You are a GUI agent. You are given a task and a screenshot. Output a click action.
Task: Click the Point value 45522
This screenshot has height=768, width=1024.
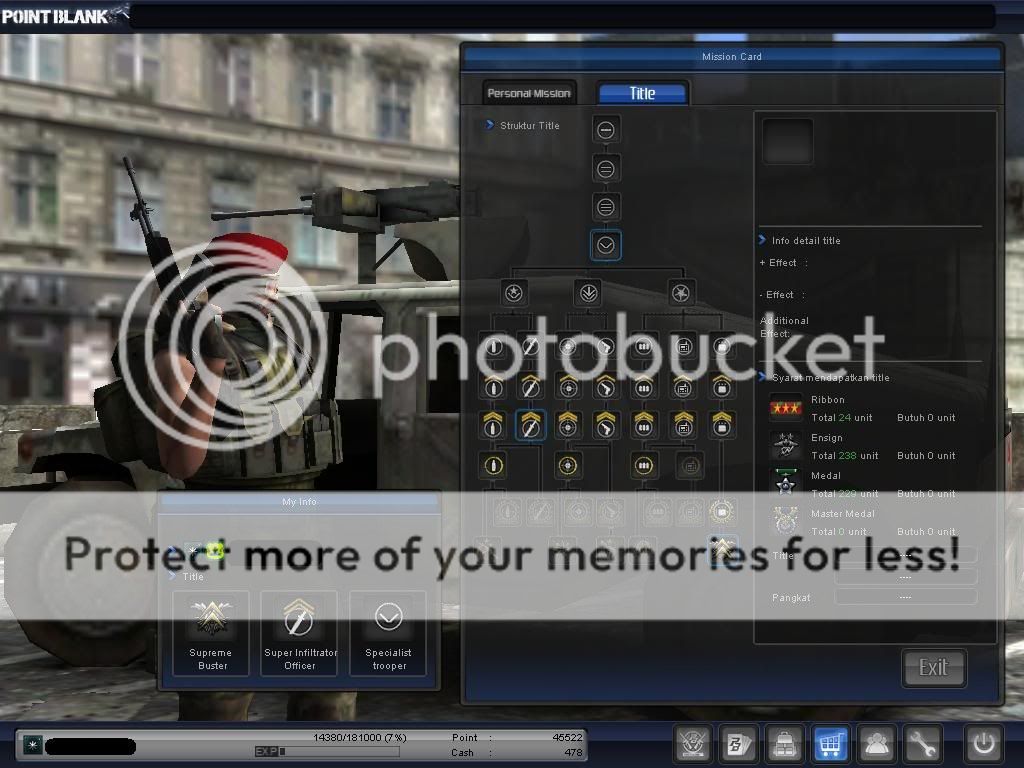[x=567, y=737]
